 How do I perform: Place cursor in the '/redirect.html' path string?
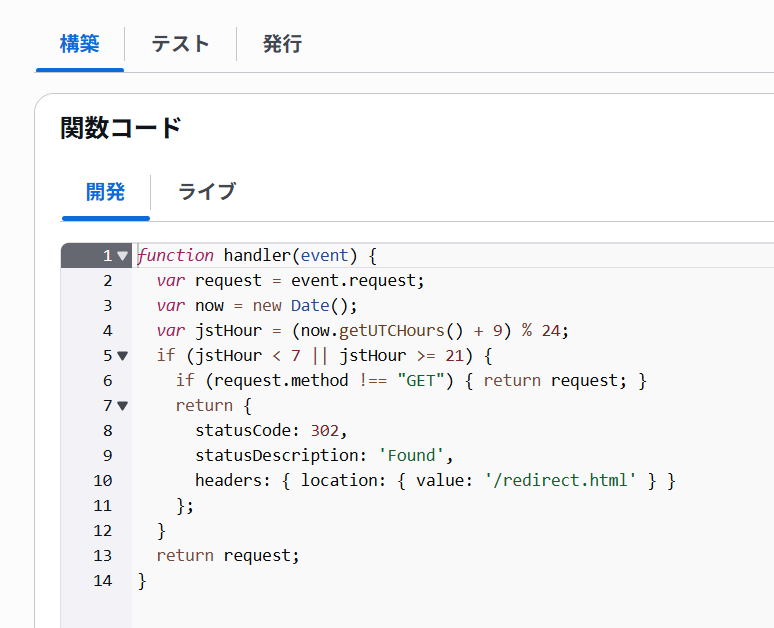pyautogui.click(x=561, y=481)
